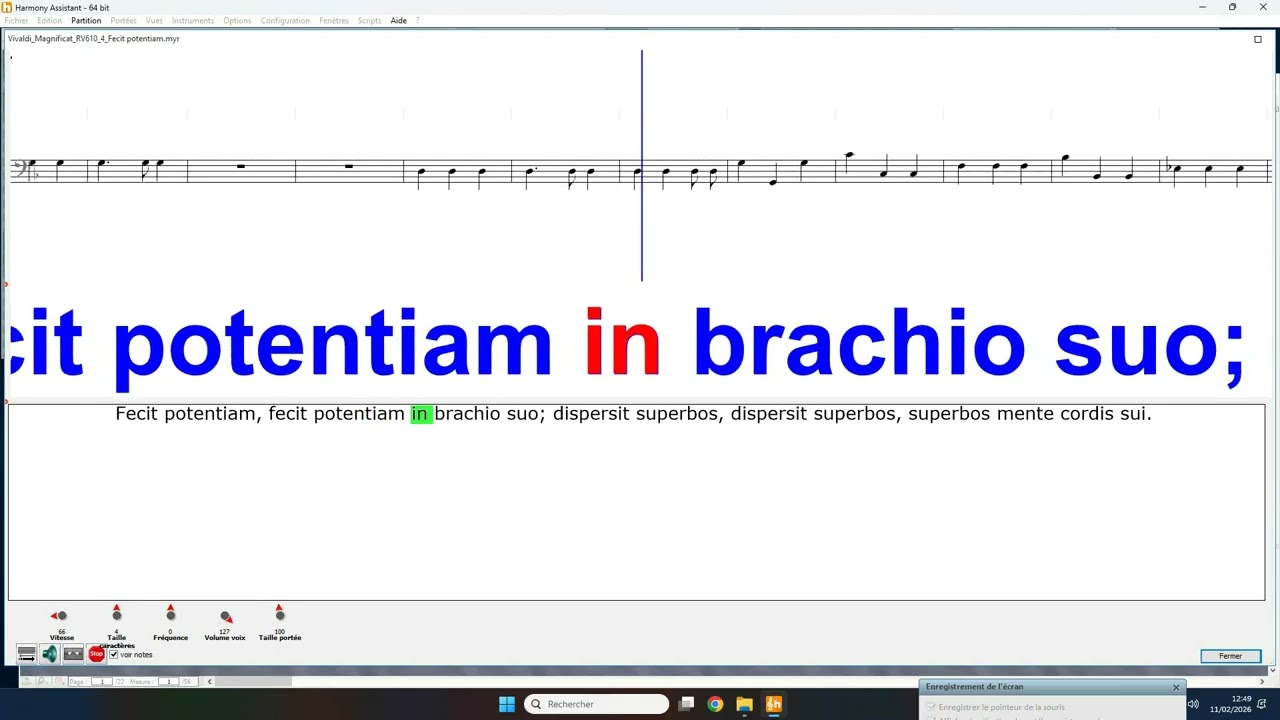Open the Vues menu
1280x720 pixels.
click(x=154, y=21)
